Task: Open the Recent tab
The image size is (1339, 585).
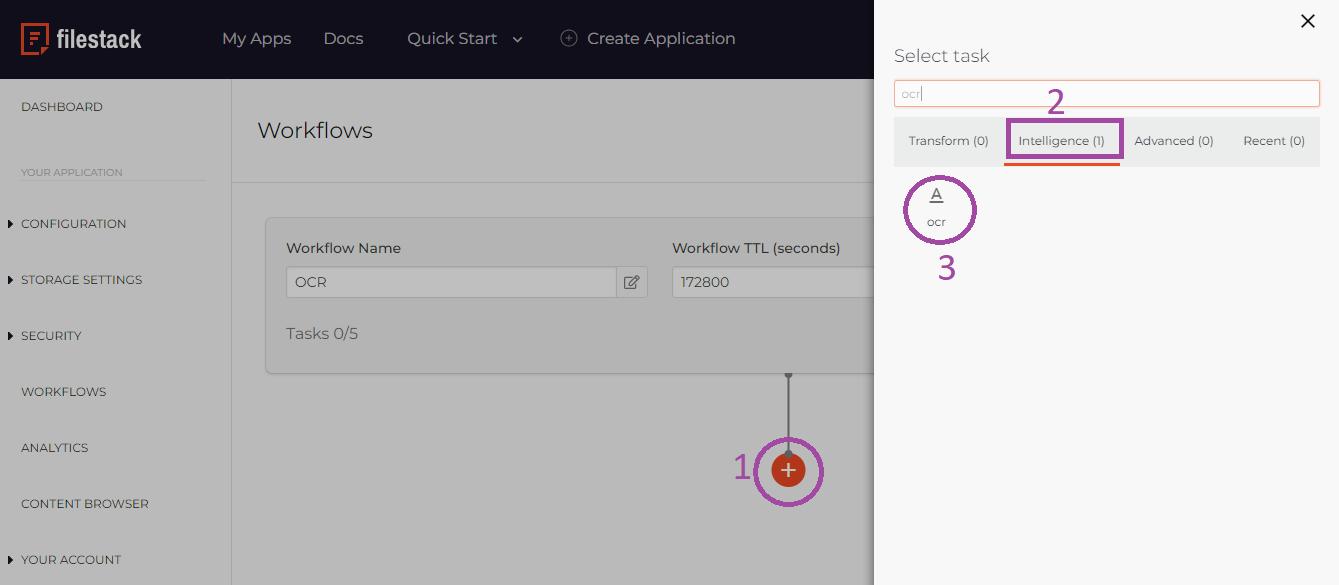Action: click(1273, 141)
